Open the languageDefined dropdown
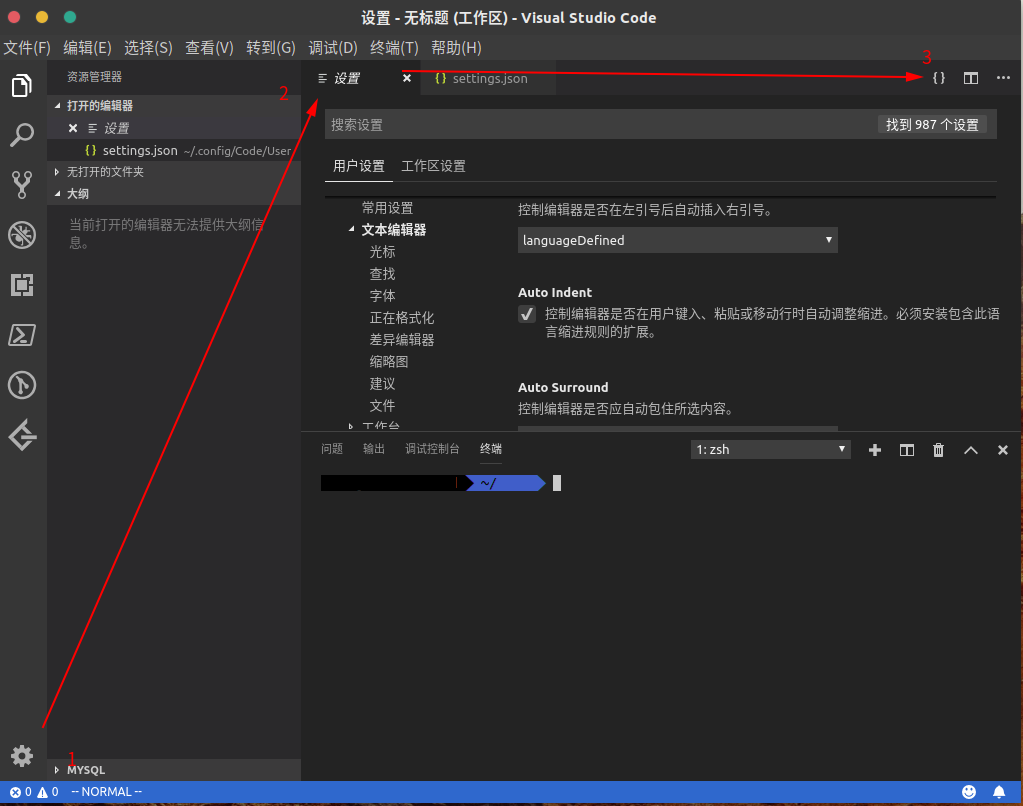 (x=677, y=240)
